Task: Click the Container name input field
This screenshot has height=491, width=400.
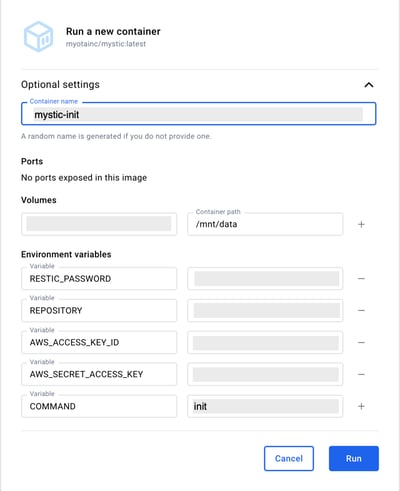Action: pyautogui.click(x=199, y=114)
